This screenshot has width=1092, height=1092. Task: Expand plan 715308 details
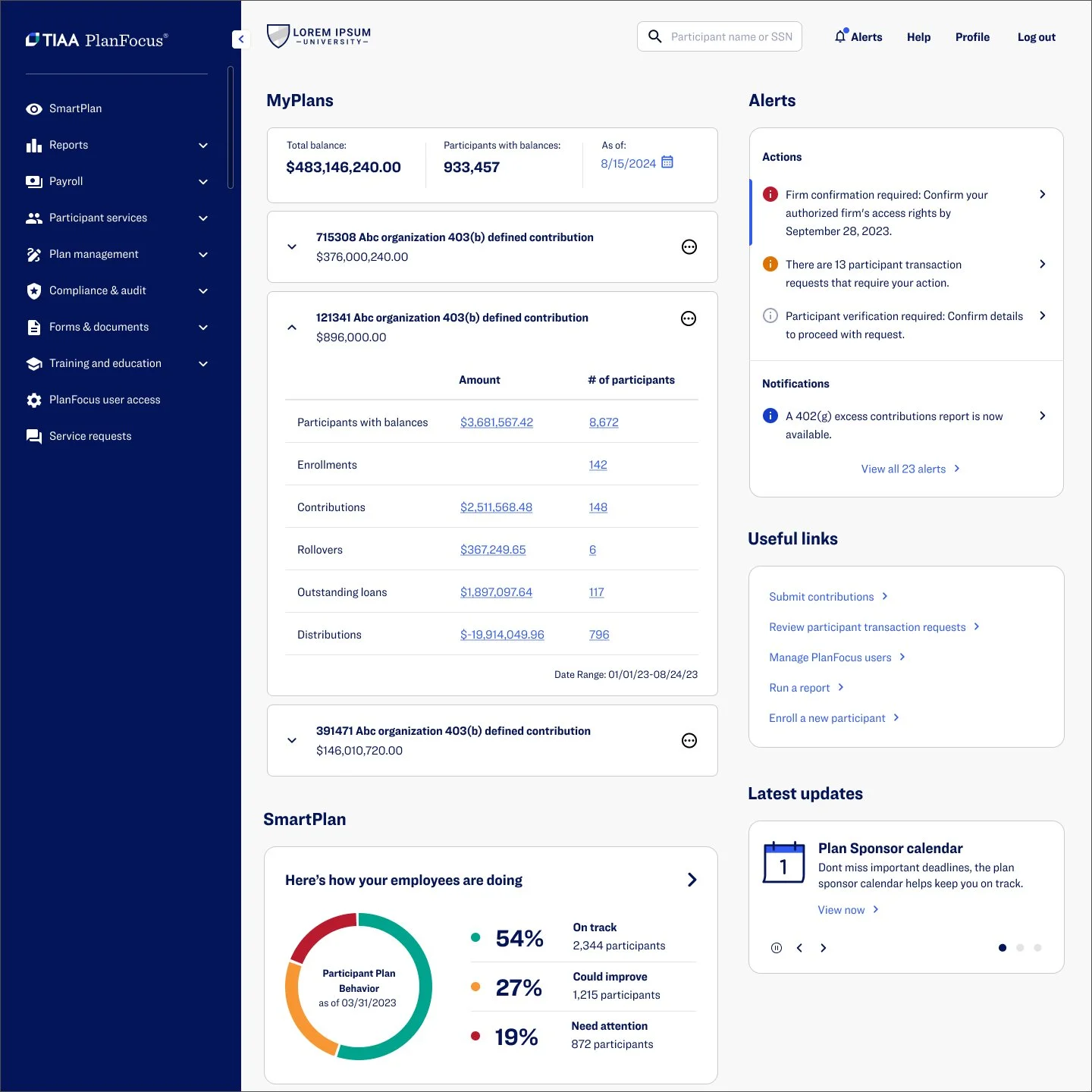(x=292, y=247)
